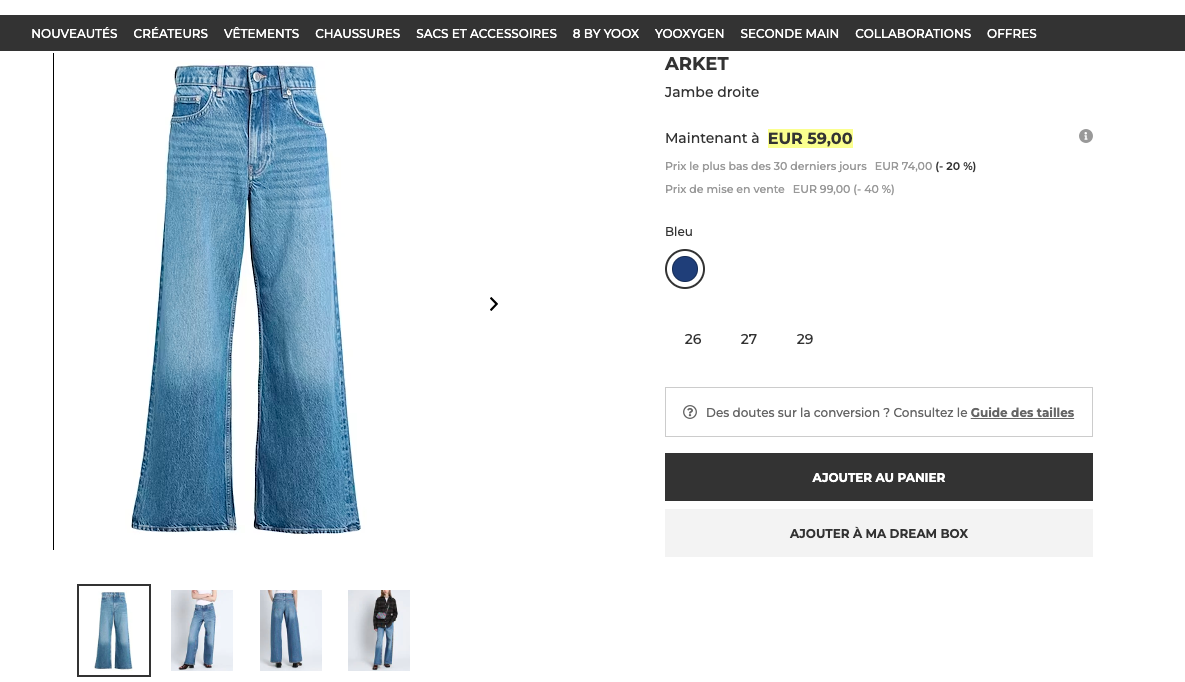This screenshot has width=1185, height=682.
Task: Open the Nouveautés menu
Action: click(x=74, y=33)
